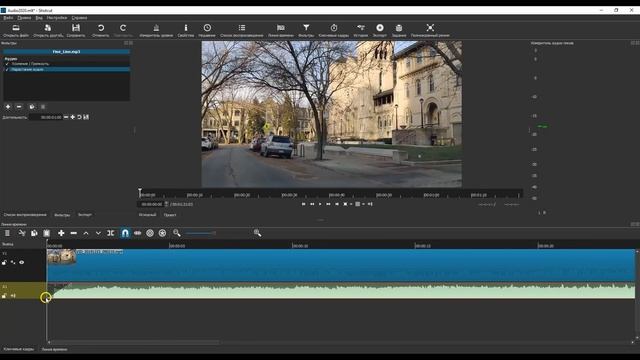Switch to the Source player tab
640x360 pixels.
[x=147, y=215]
